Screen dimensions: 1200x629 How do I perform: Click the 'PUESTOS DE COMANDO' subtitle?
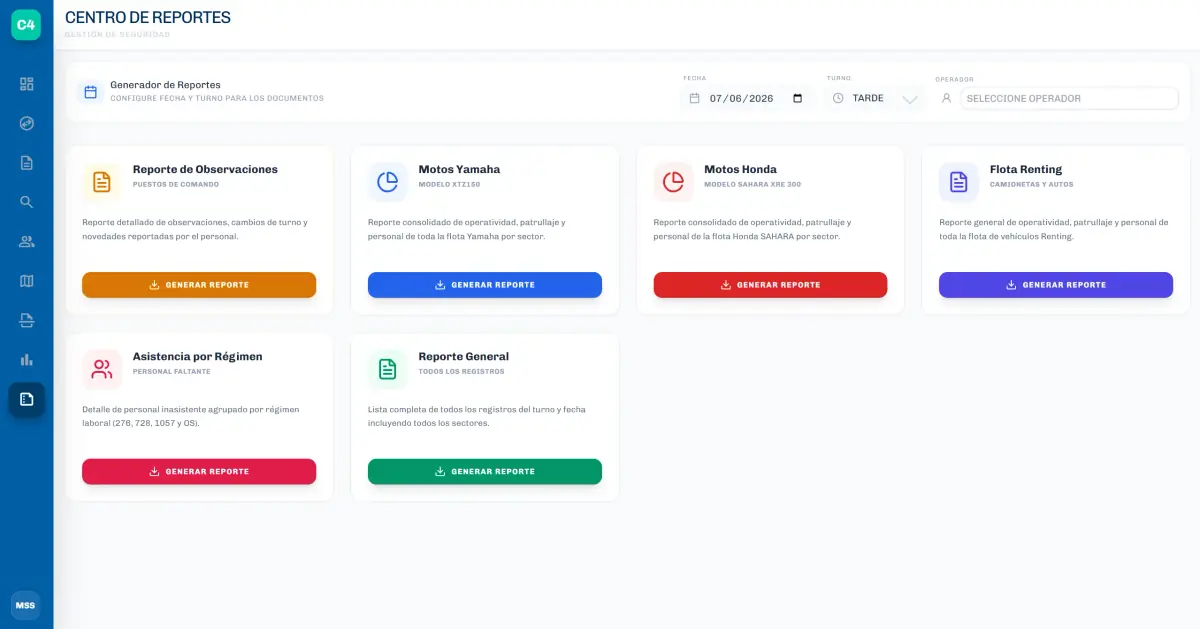[x=176, y=184]
